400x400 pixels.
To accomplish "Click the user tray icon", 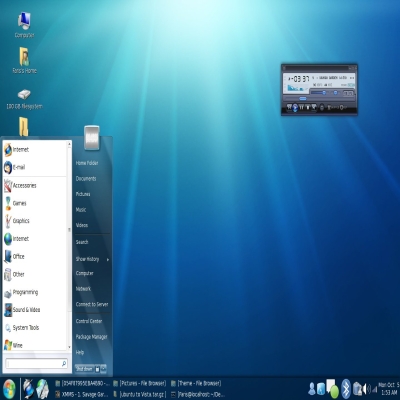I will point(312,389).
